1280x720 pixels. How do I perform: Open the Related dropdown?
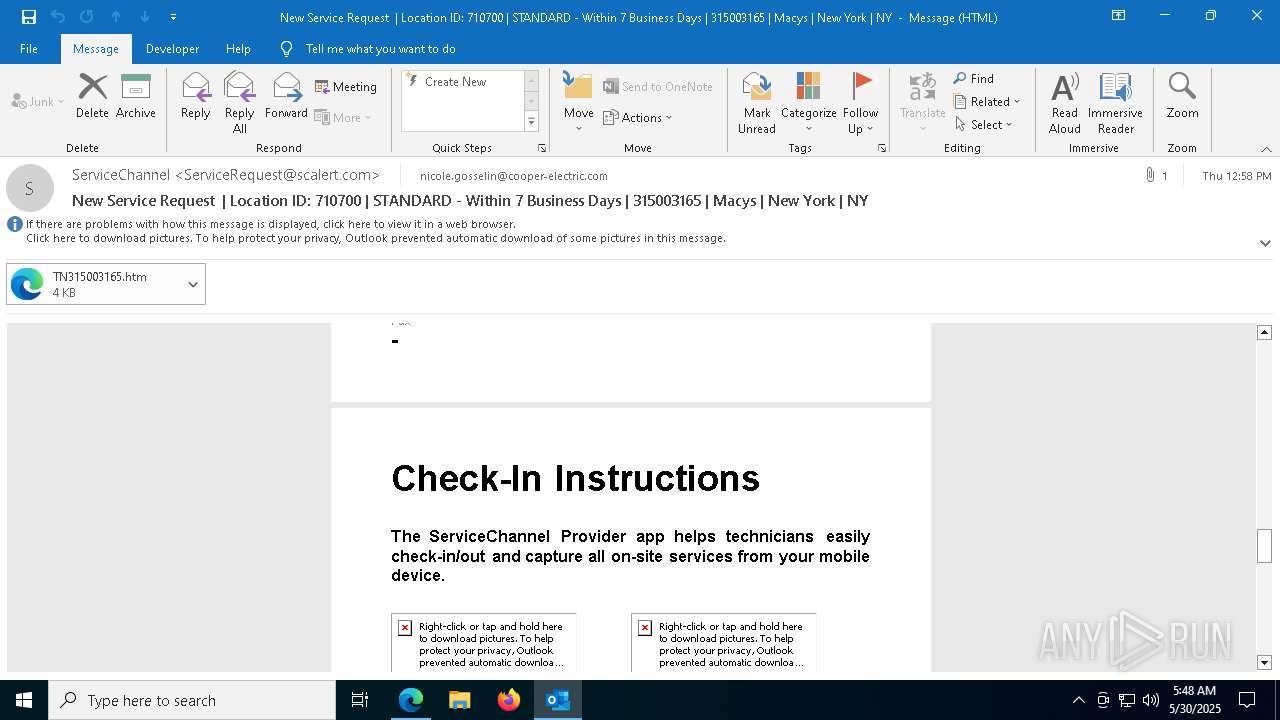click(x=987, y=102)
